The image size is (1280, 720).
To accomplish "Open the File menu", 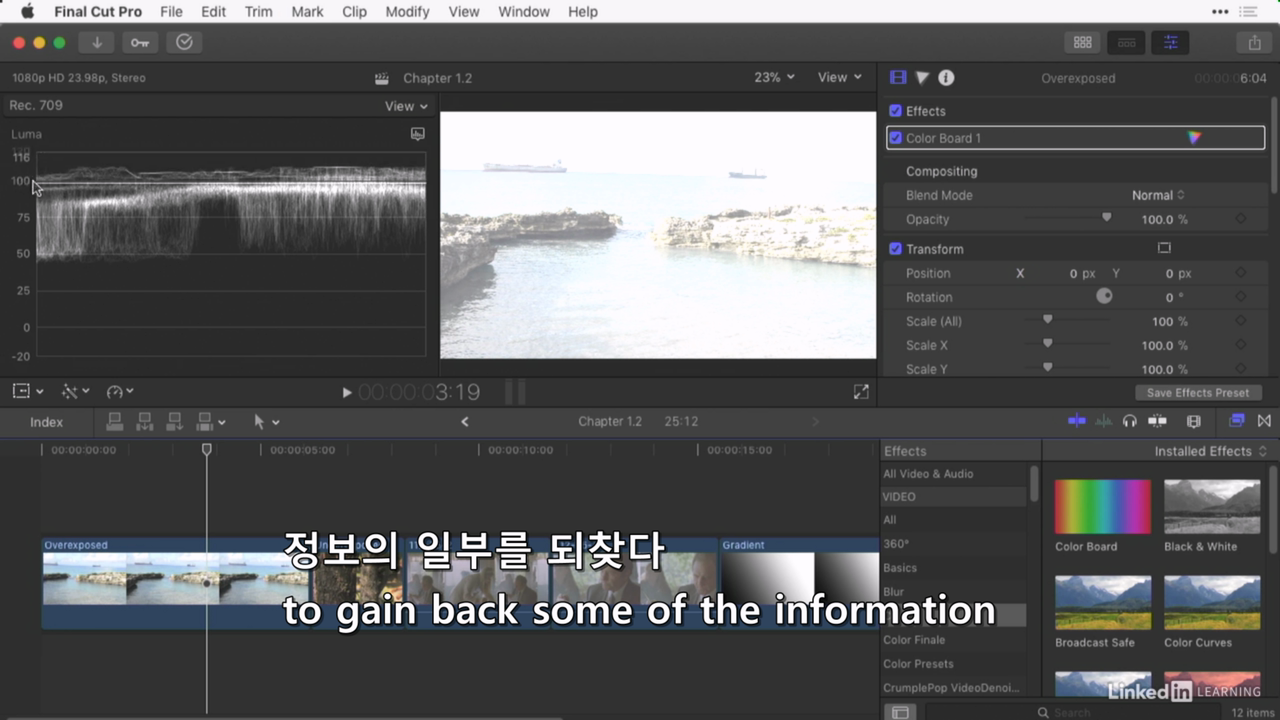I will pos(171,12).
